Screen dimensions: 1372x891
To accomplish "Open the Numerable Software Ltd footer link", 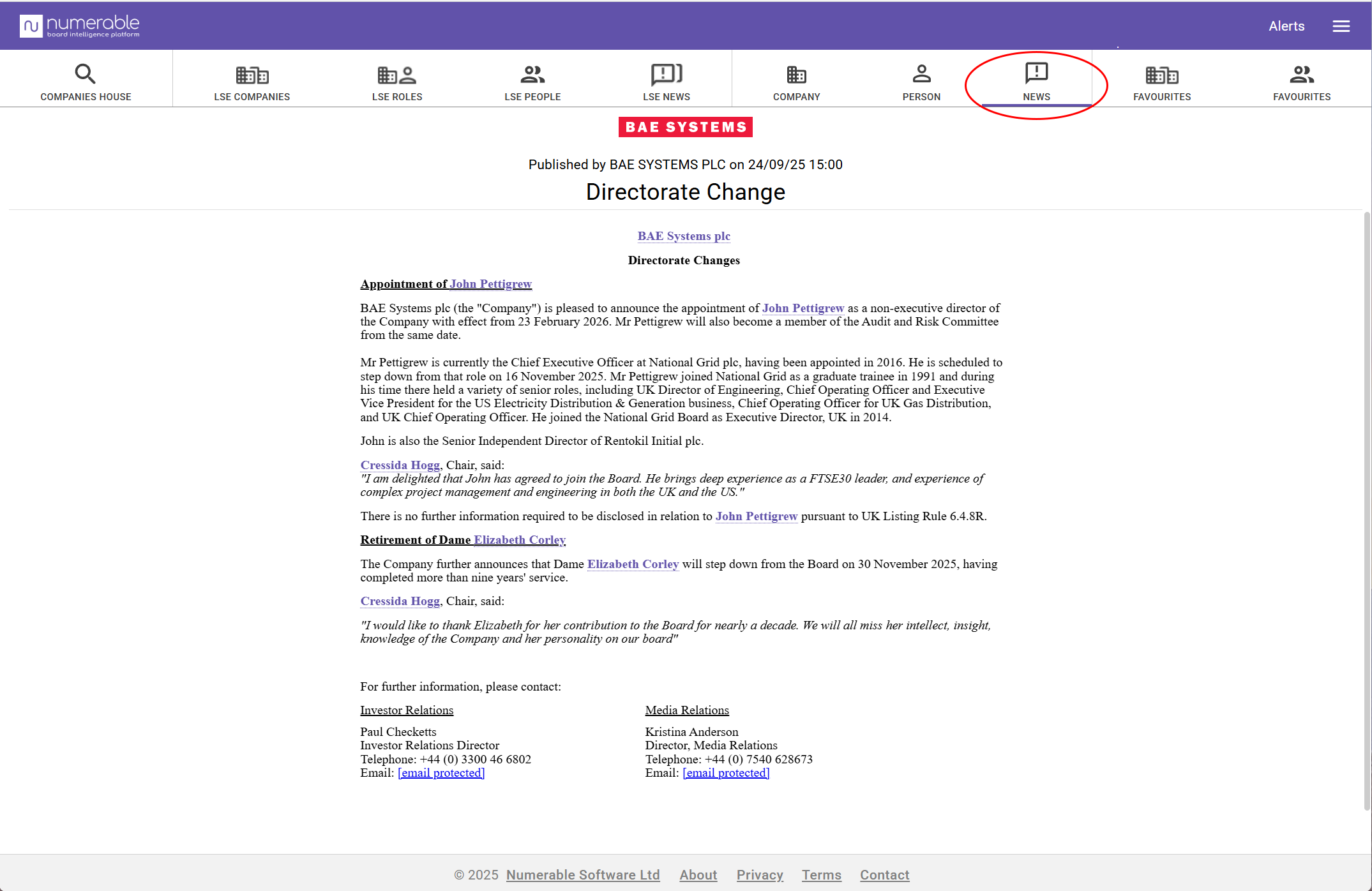I will click(x=582, y=875).
